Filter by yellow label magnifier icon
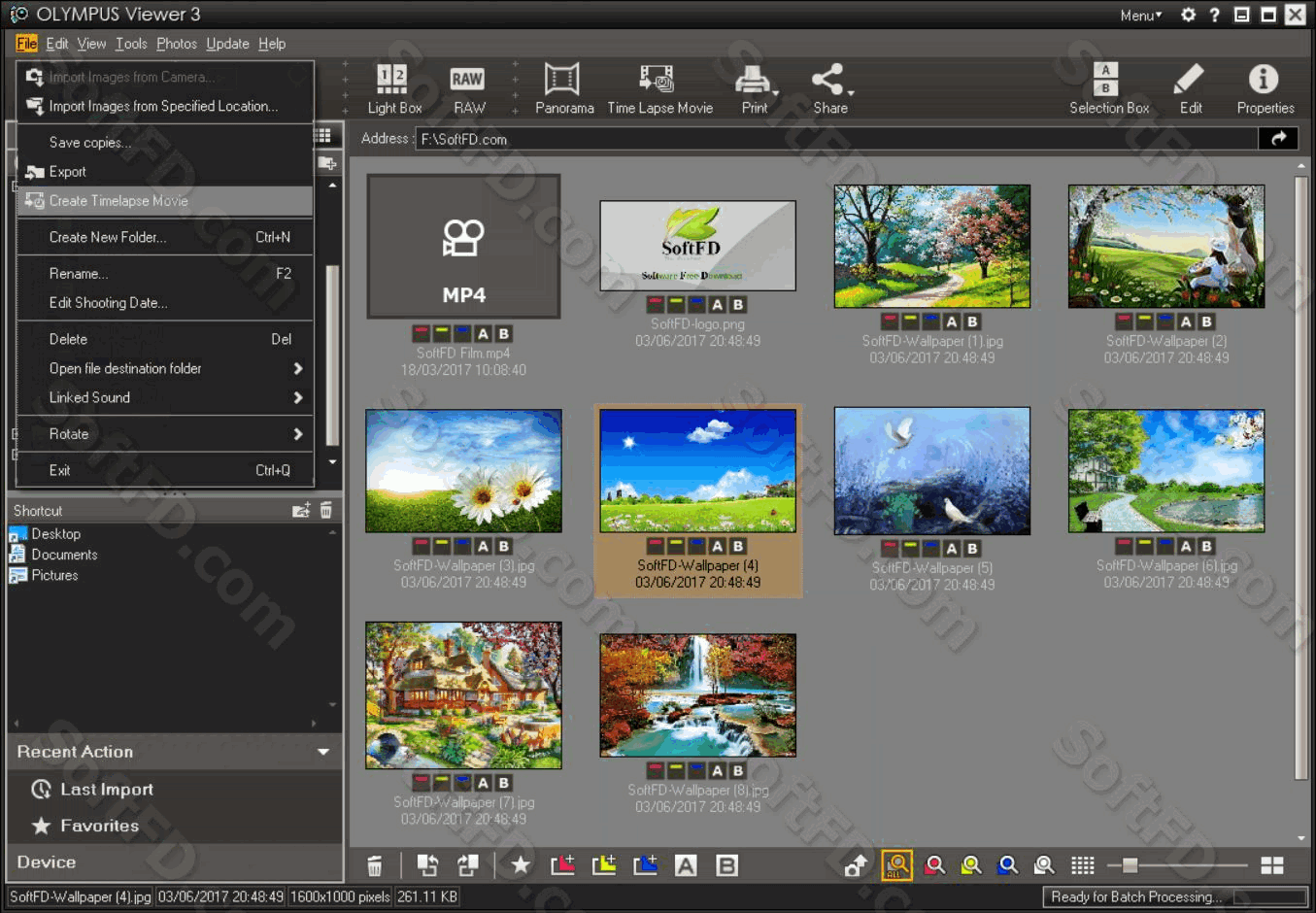This screenshot has height=913, width=1316. point(970,865)
